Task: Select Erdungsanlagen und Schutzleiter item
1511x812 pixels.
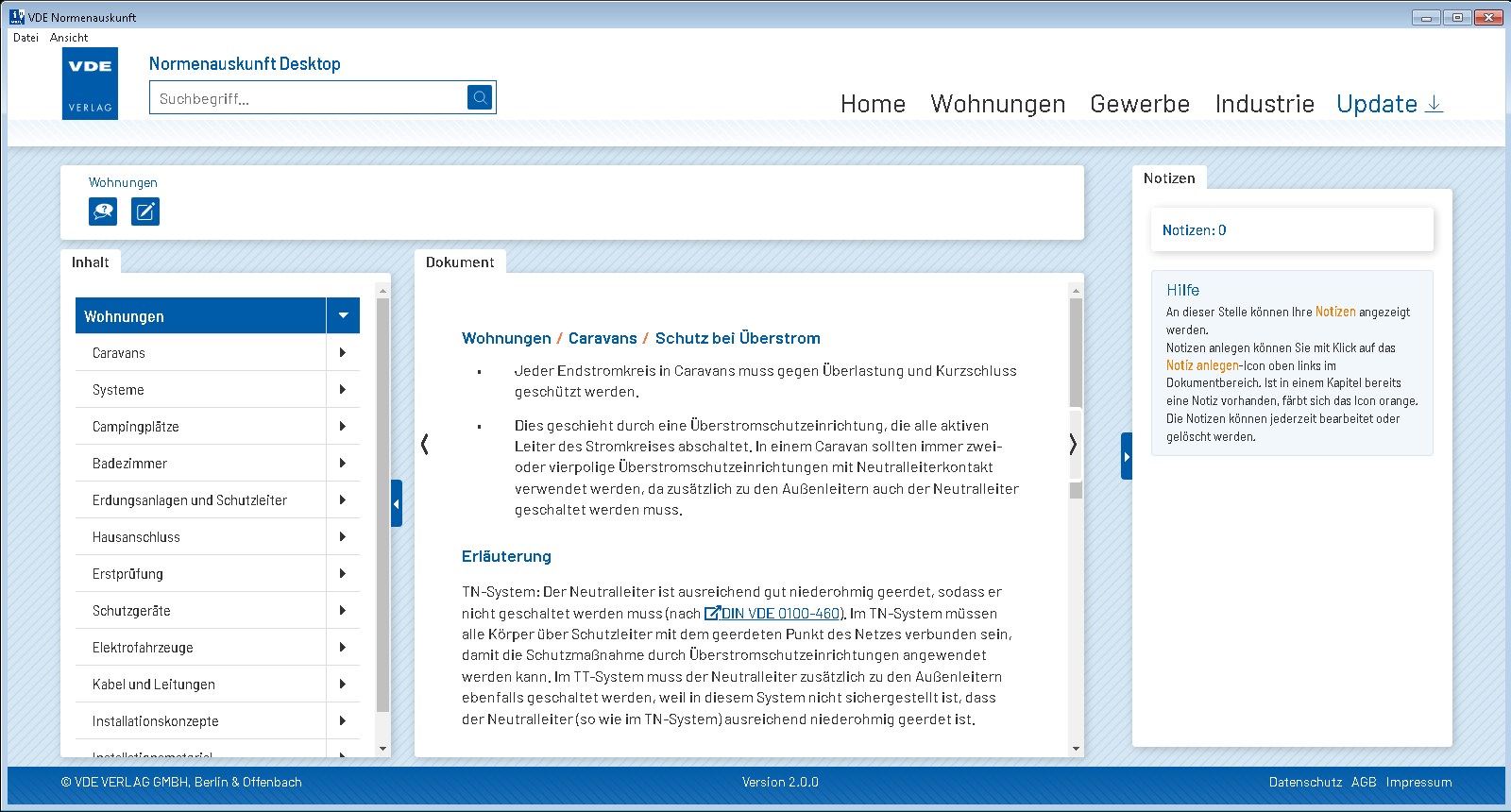Action: point(201,499)
